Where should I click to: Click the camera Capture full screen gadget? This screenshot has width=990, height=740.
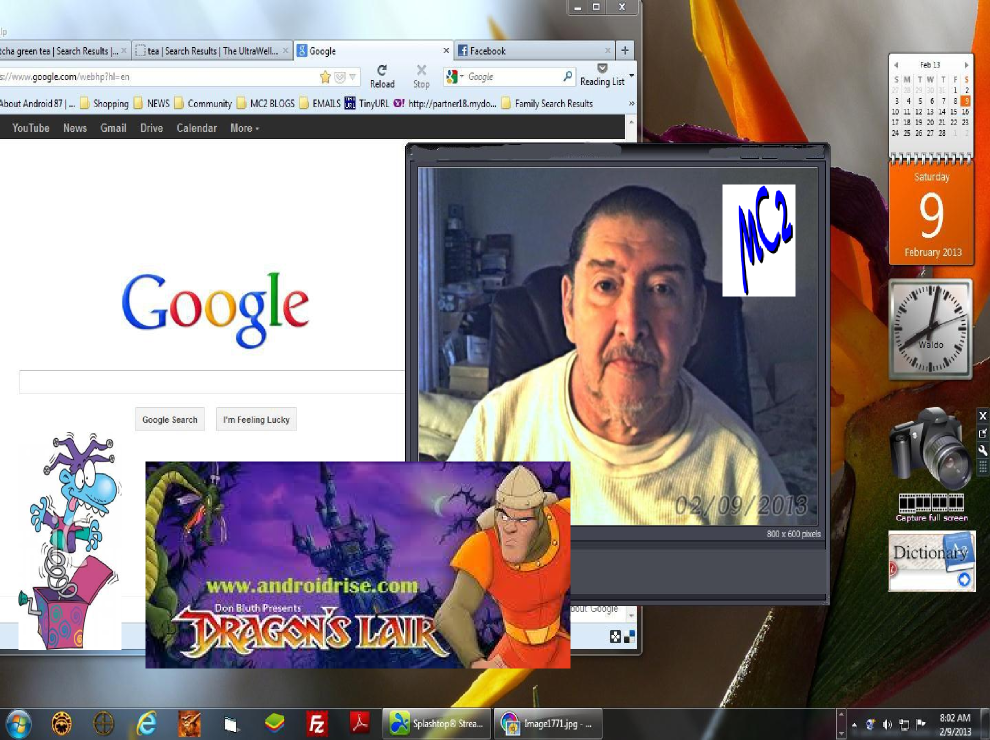[x=931, y=465]
